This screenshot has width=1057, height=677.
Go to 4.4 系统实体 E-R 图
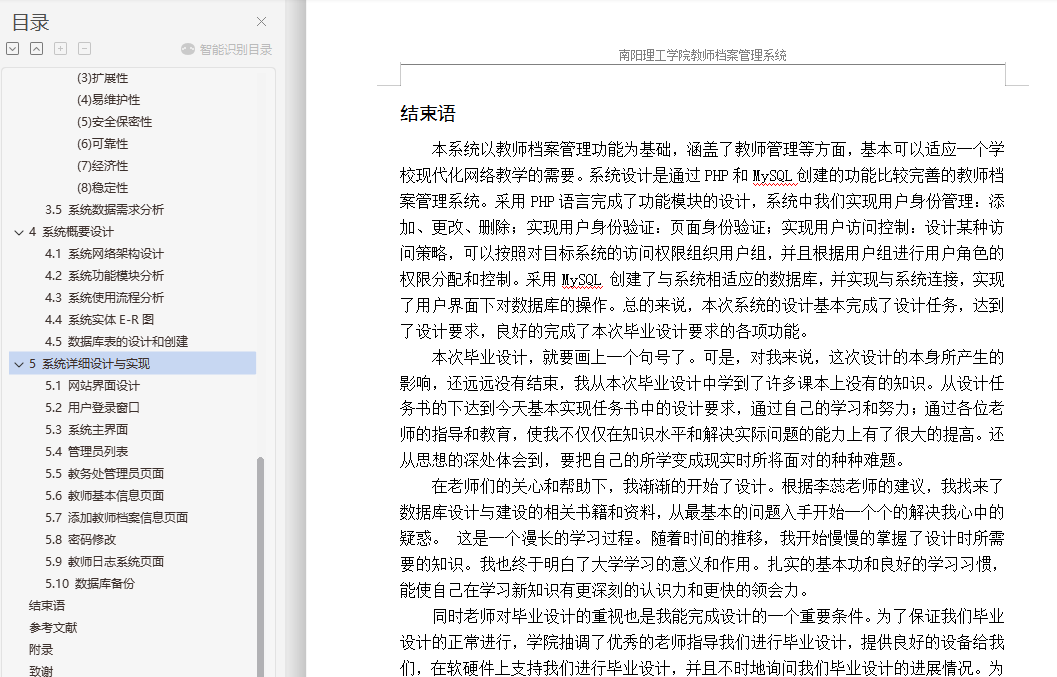[x=100, y=320]
